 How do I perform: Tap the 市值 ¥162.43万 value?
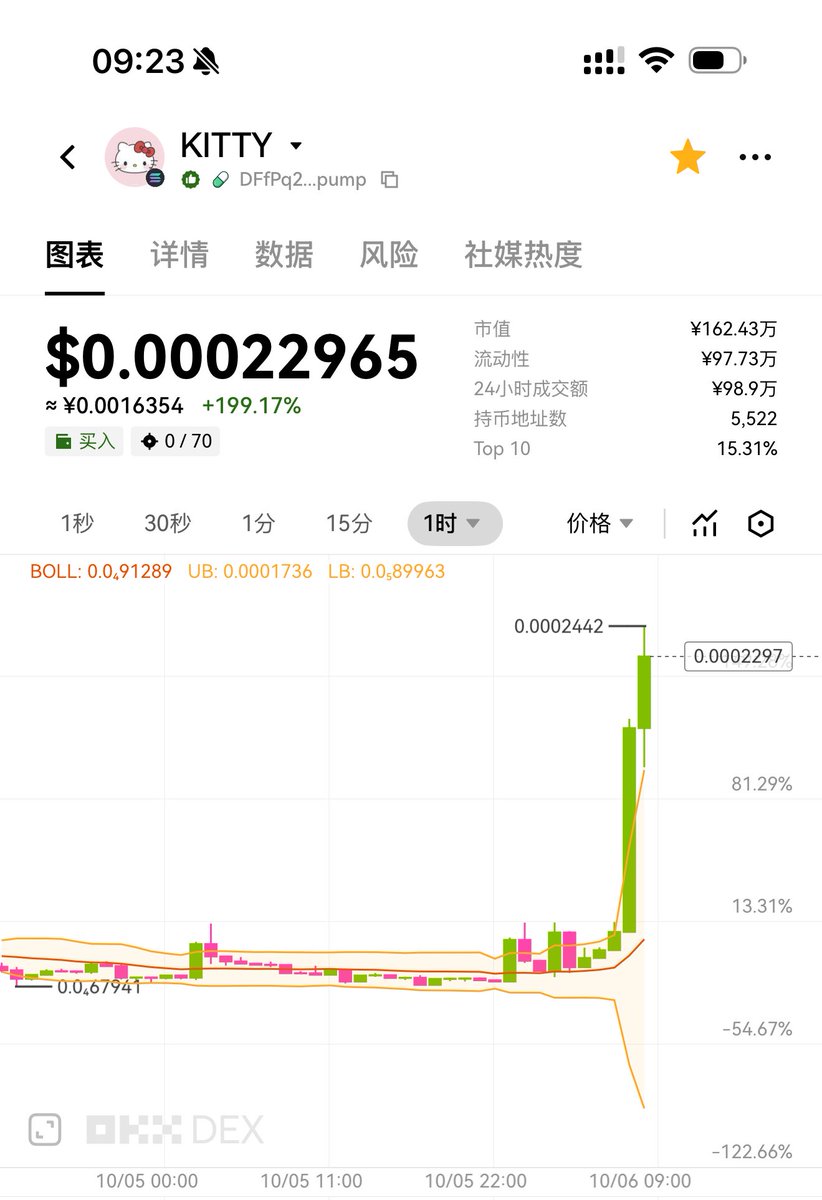(733, 329)
